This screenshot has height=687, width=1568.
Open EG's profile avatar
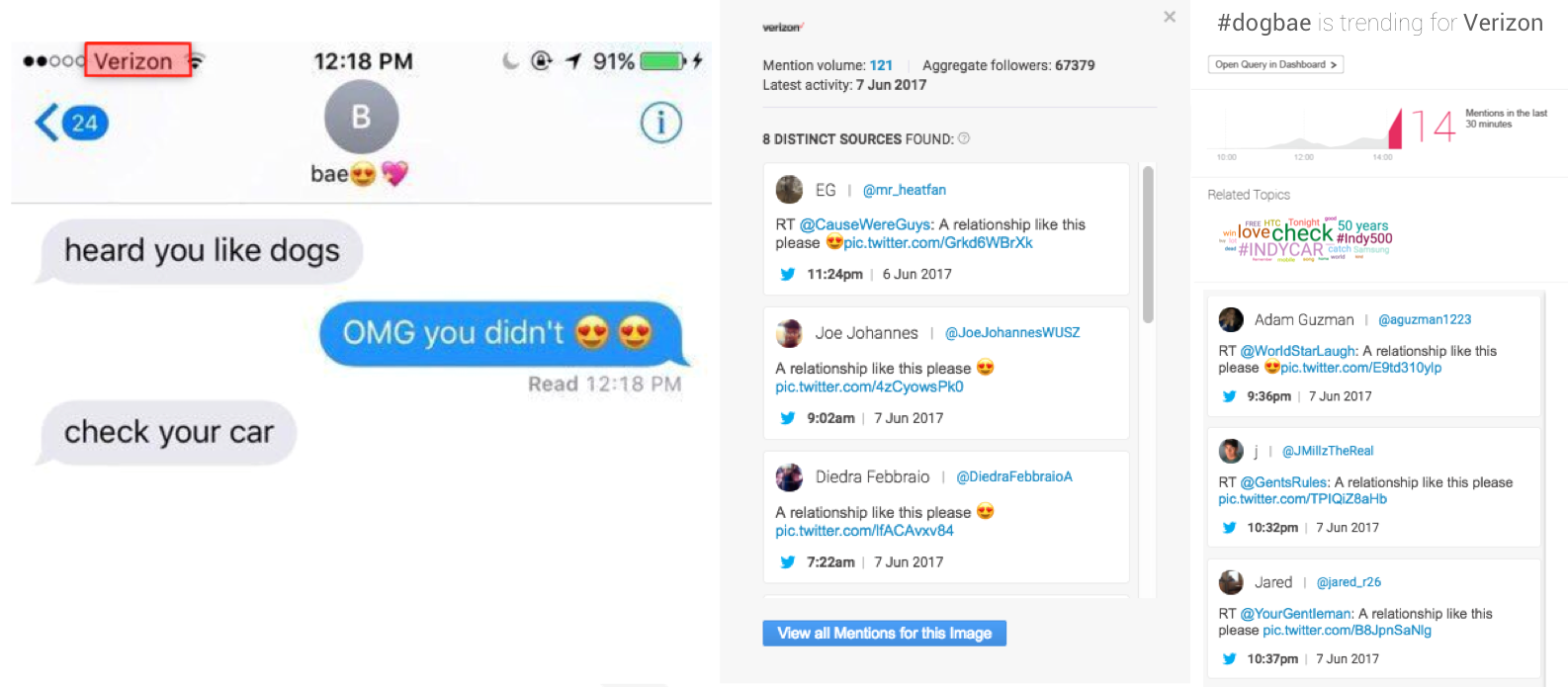pos(789,189)
